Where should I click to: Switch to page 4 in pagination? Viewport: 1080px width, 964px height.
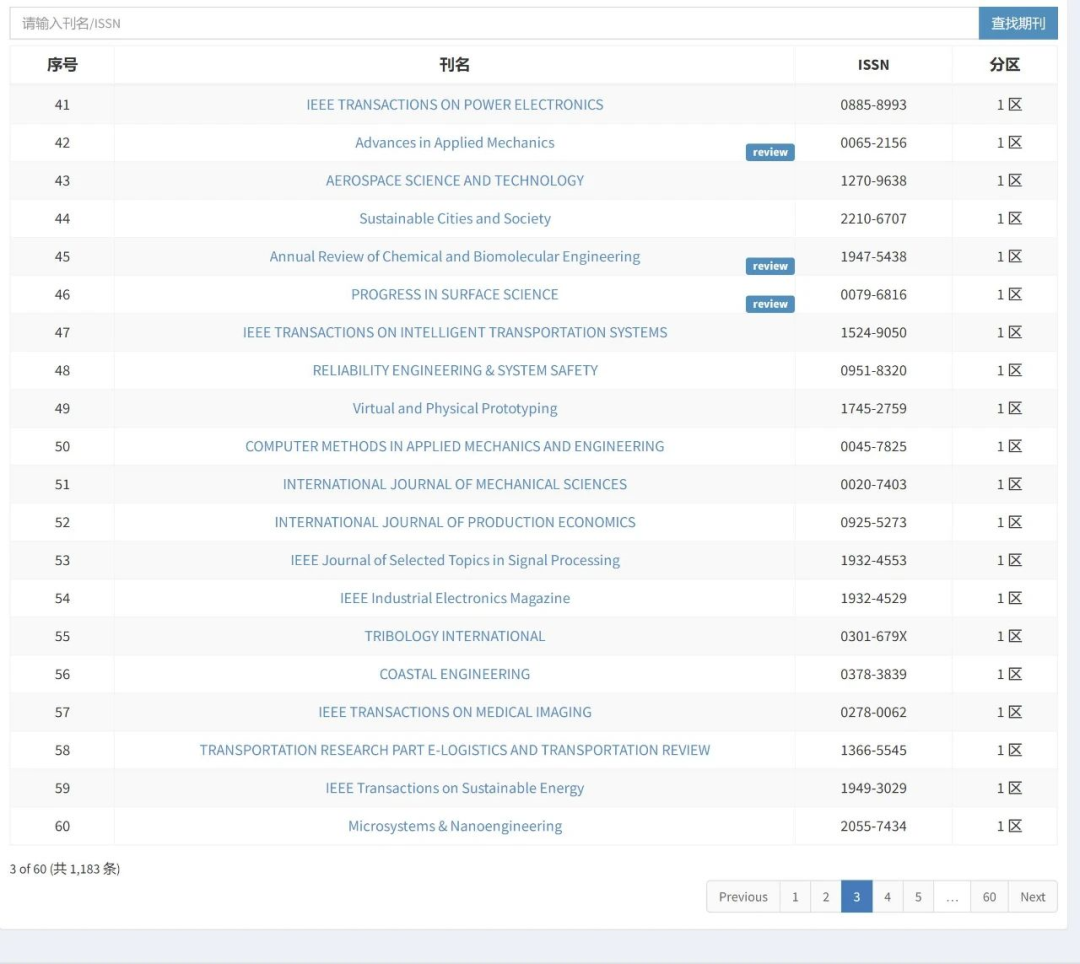pyautogui.click(x=887, y=897)
